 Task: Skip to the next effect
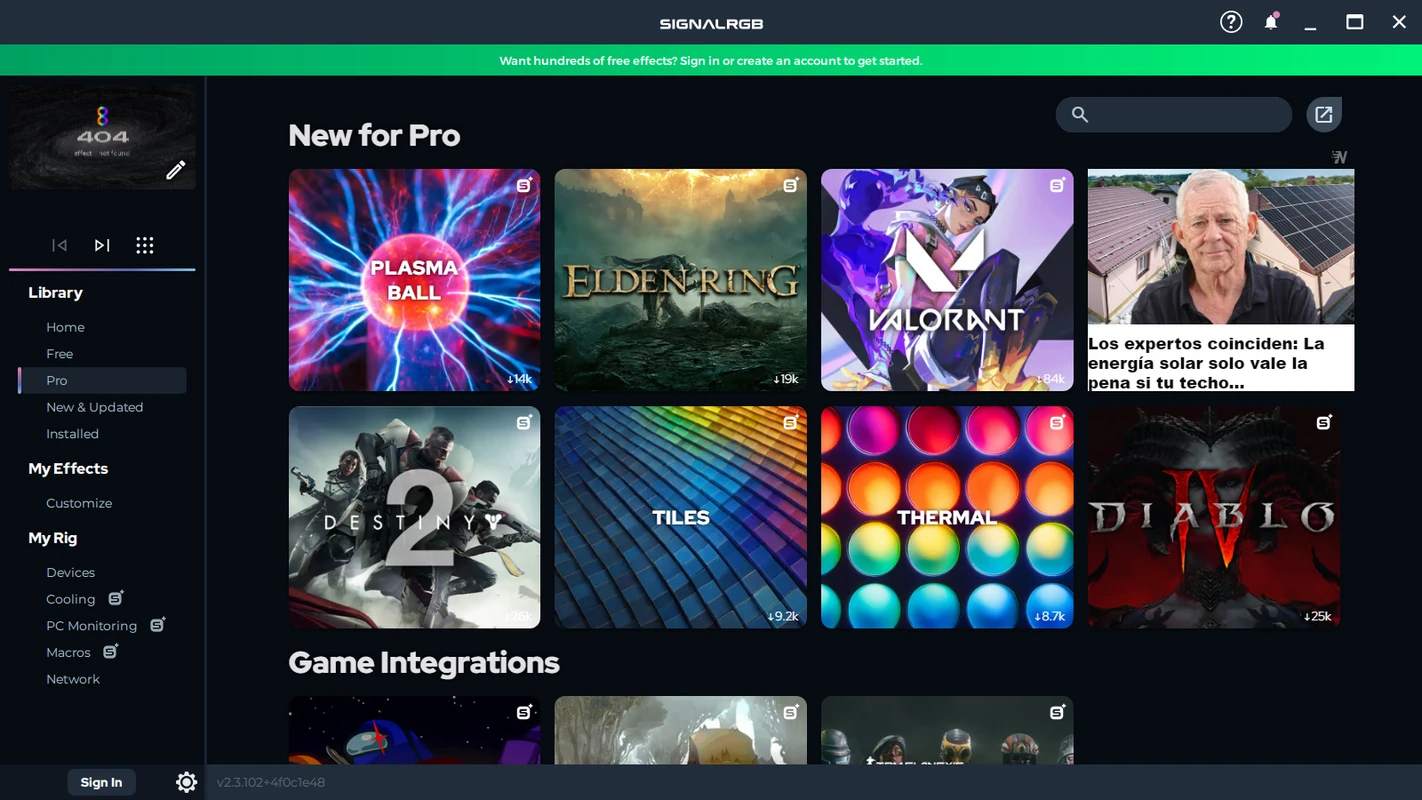point(102,245)
